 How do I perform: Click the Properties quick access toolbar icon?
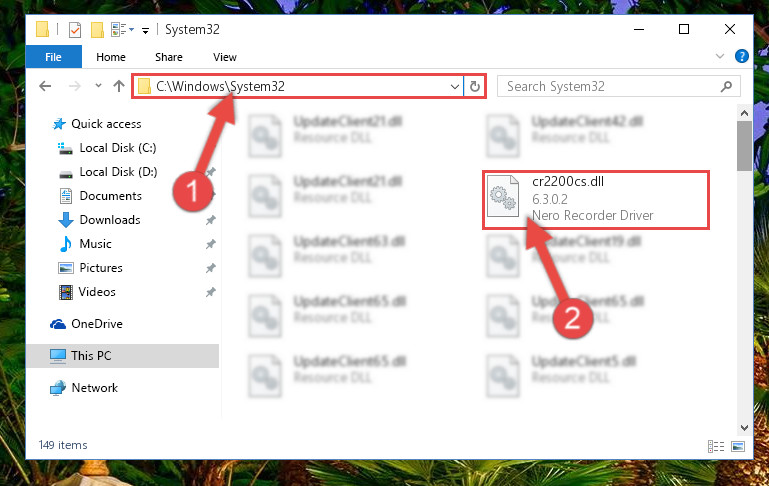[75, 30]
